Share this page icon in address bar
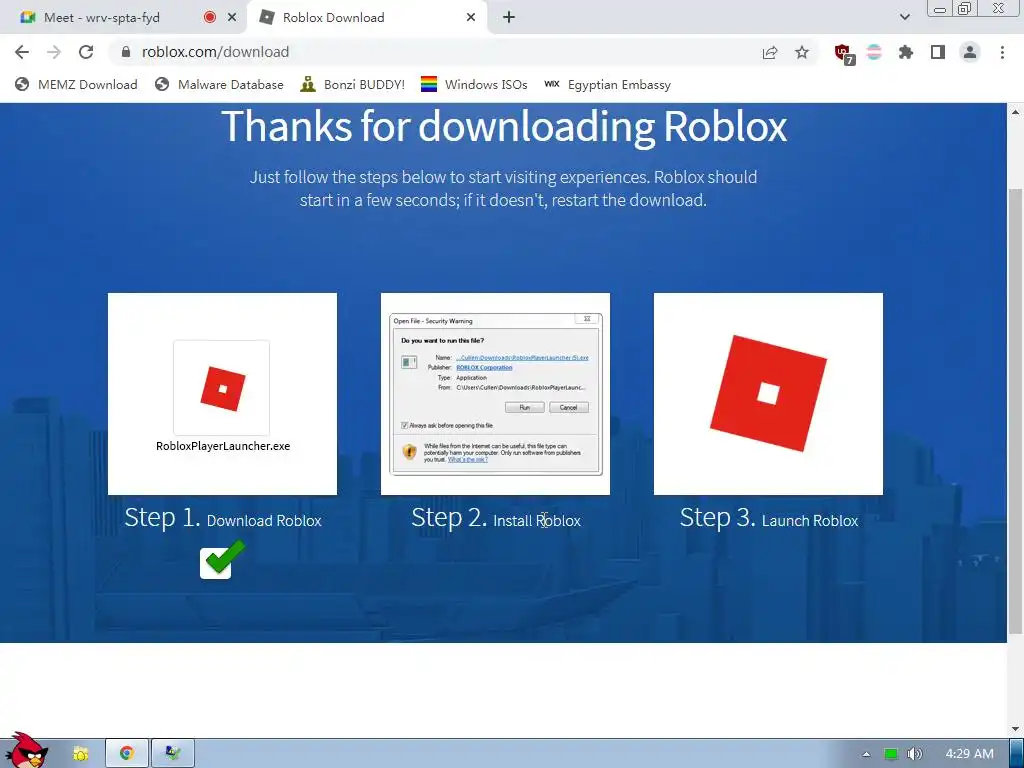 click(x=770, y=52)
